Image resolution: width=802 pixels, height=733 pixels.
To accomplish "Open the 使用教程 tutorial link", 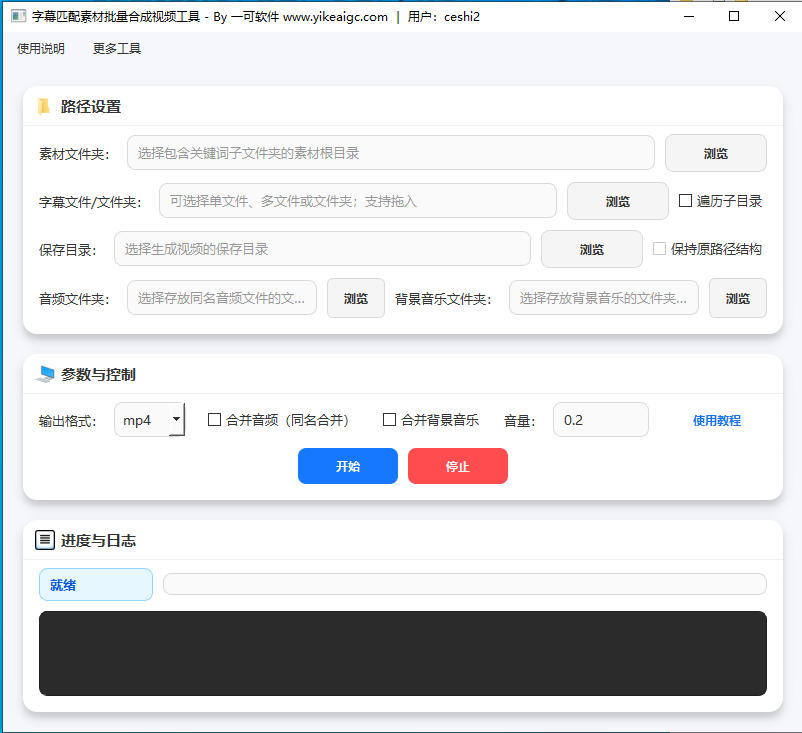I will click(x=717, y=420).
